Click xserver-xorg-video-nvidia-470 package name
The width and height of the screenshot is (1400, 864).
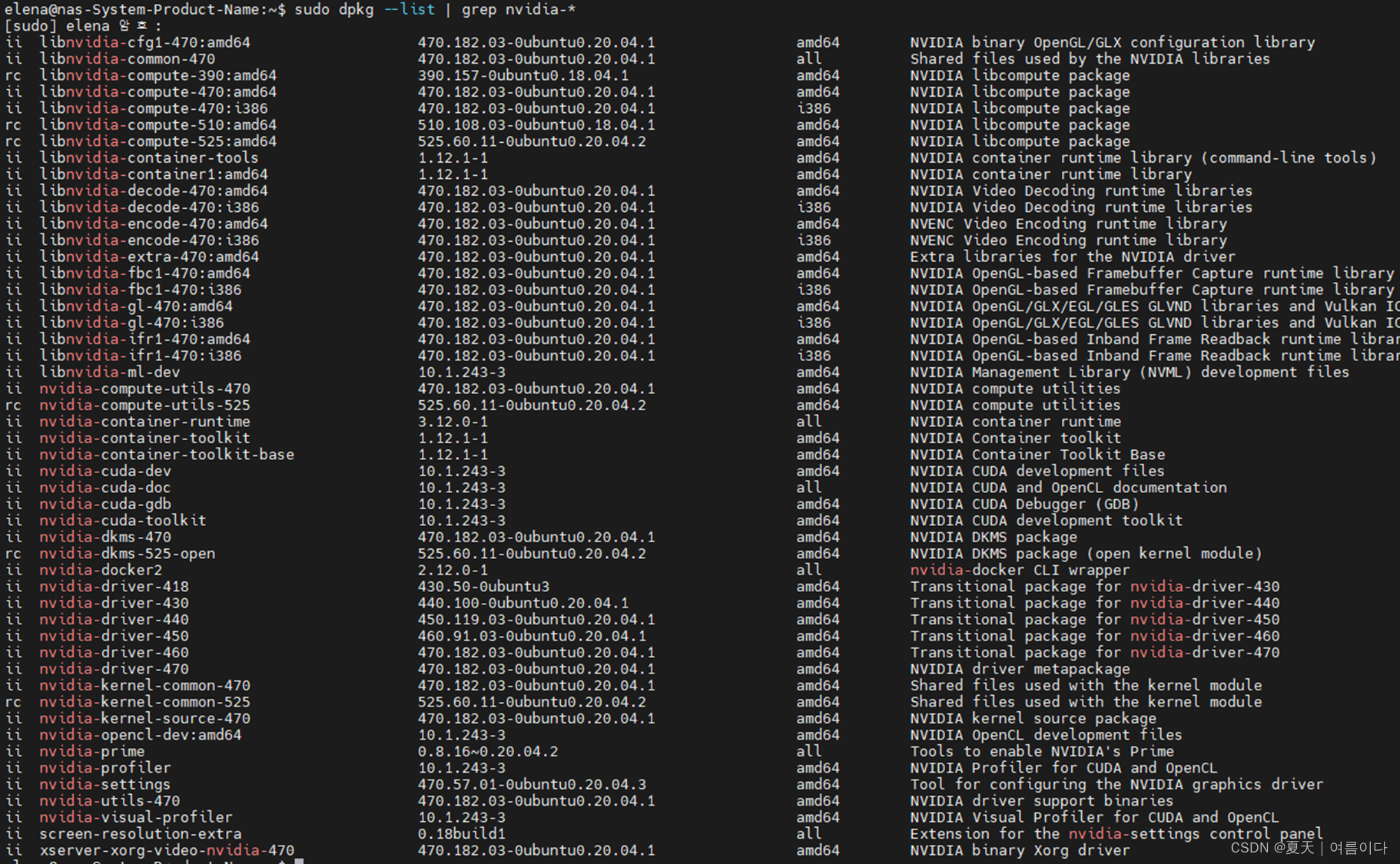coord(167,852)
